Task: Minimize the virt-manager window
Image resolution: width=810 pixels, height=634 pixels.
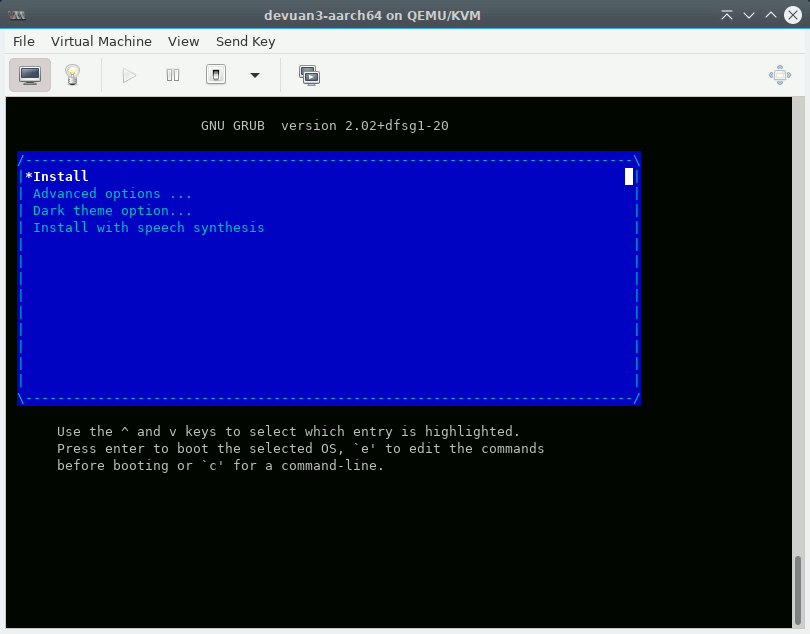Action: (x=749, y=15)
